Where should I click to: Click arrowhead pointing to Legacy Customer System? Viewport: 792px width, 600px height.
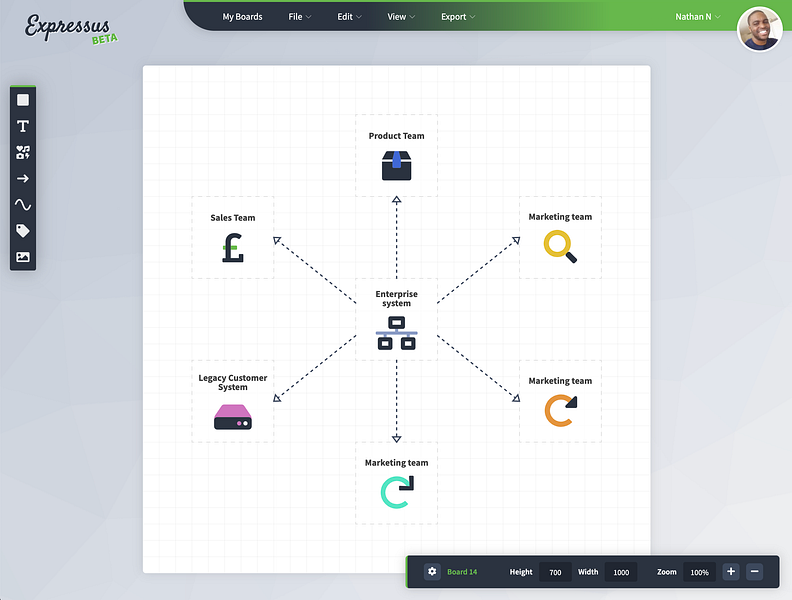(277, 398)
